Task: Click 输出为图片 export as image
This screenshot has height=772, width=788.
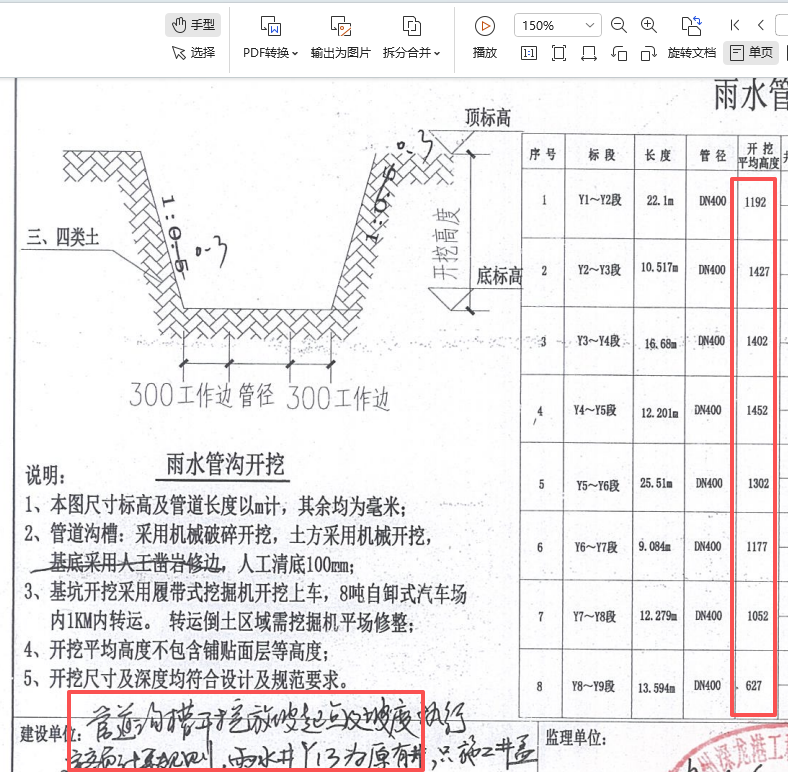Action: tap(341, 37)
